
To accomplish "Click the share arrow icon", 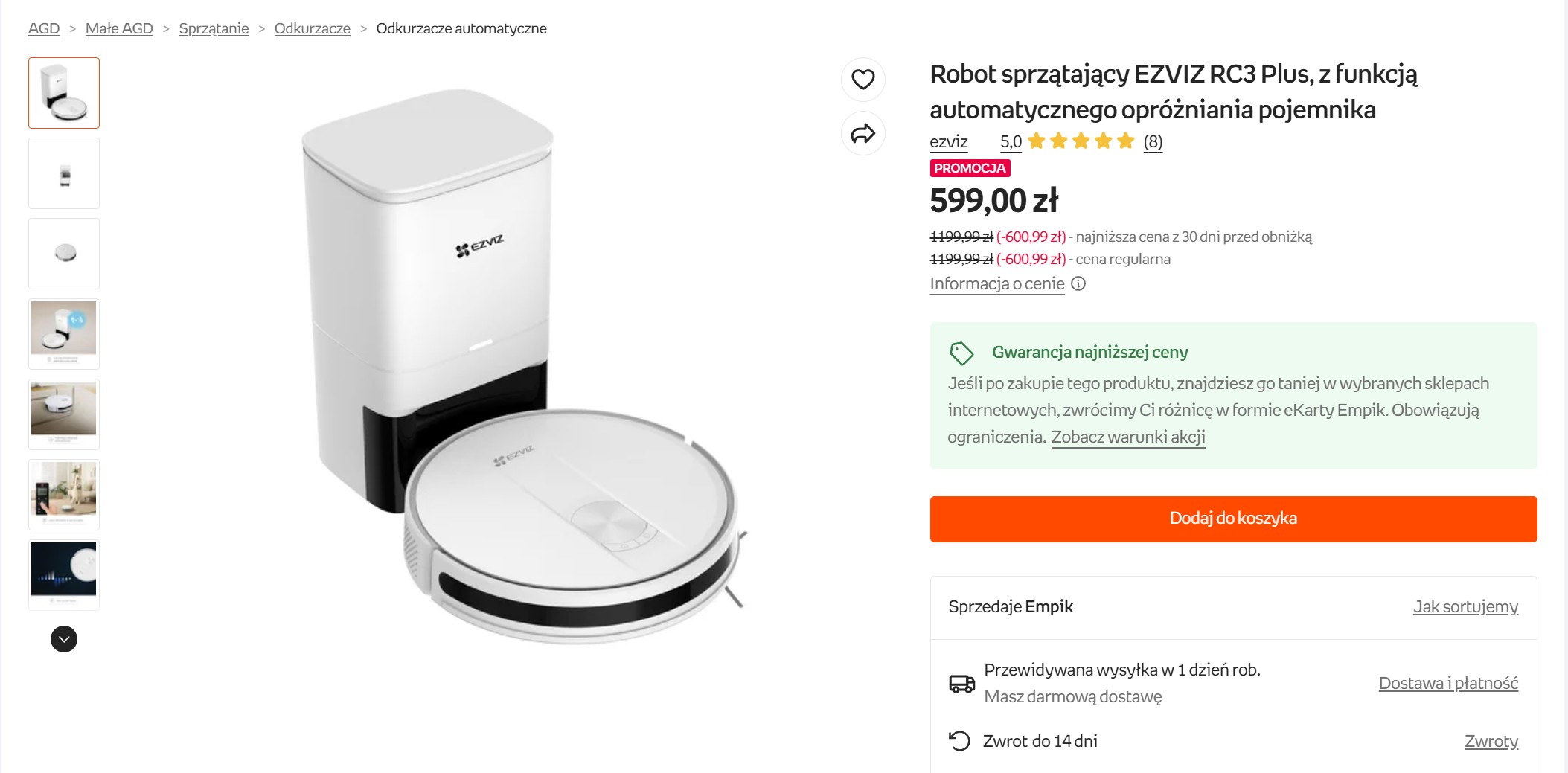I will click(x=863, y=134).
